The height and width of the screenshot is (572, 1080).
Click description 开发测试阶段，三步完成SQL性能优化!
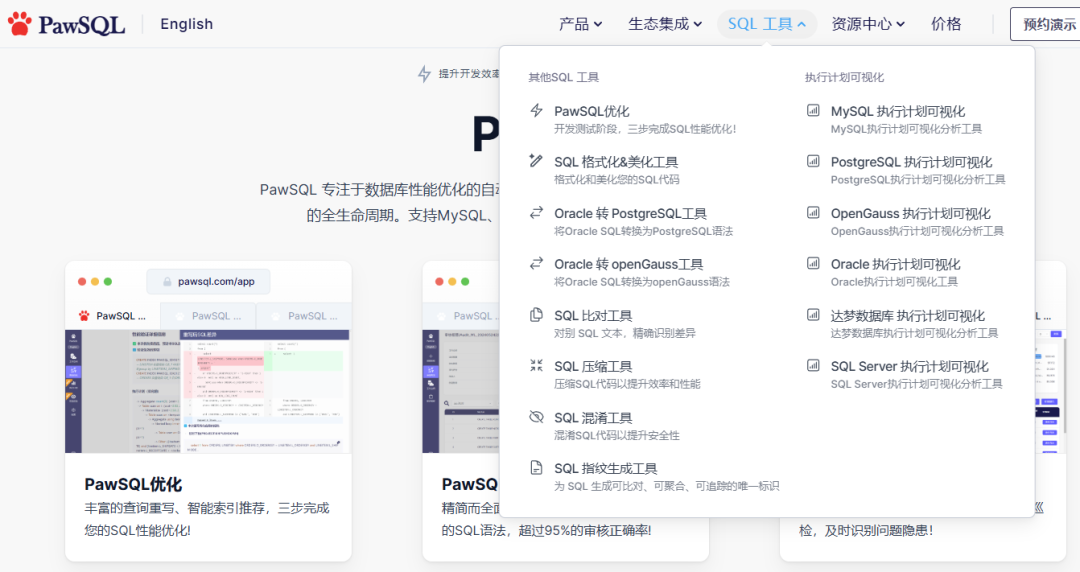pos(645,129)
